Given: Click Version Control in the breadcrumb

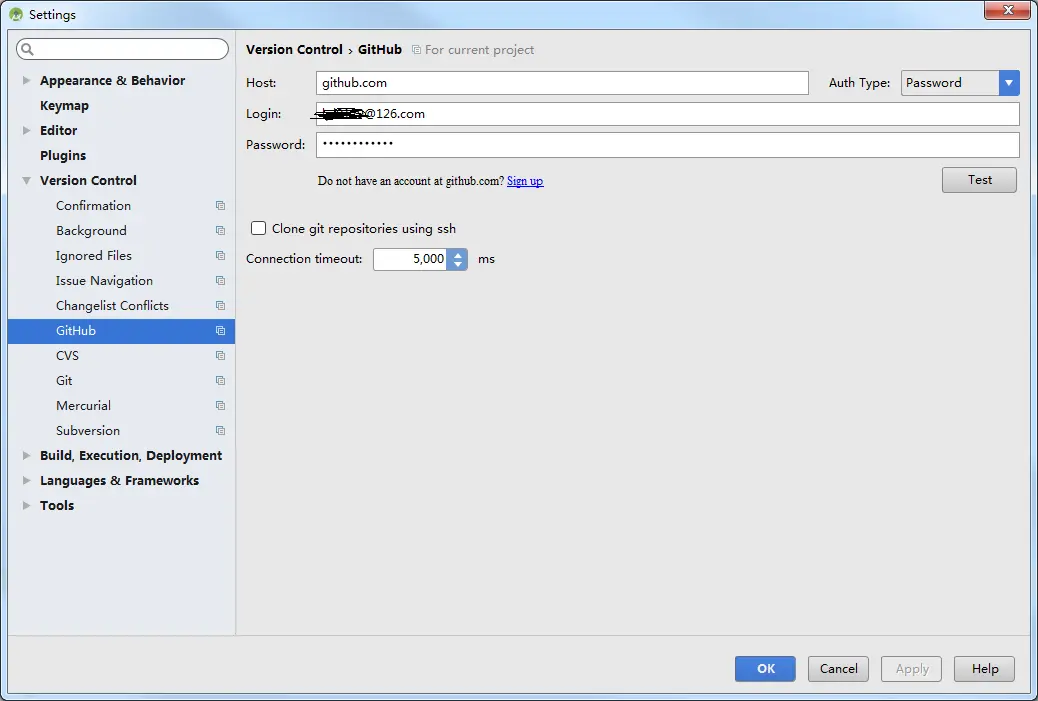Looking at the screenshot, I should point(294,50).
